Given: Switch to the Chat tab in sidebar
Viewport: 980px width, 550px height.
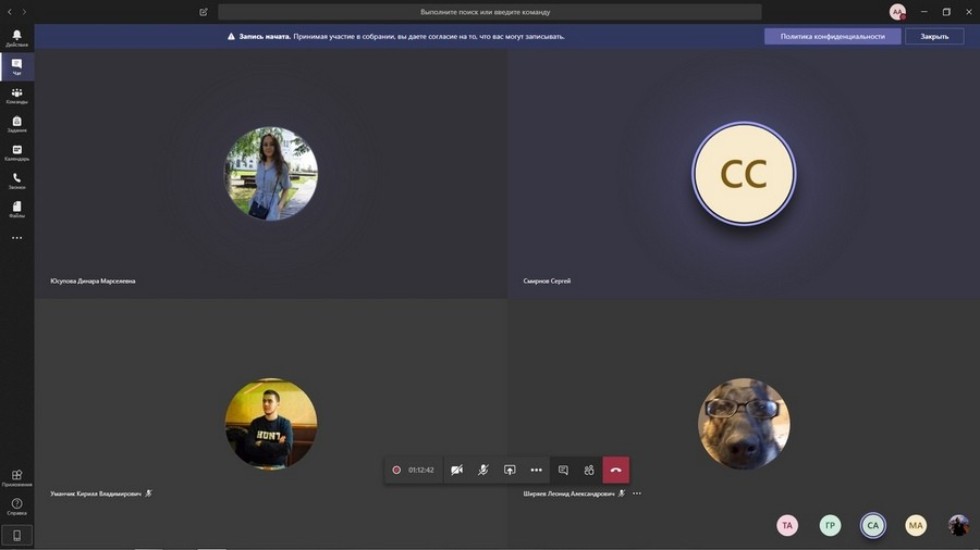Looking at the screenshot, I should pyautogui.click(x=16, y=67).
